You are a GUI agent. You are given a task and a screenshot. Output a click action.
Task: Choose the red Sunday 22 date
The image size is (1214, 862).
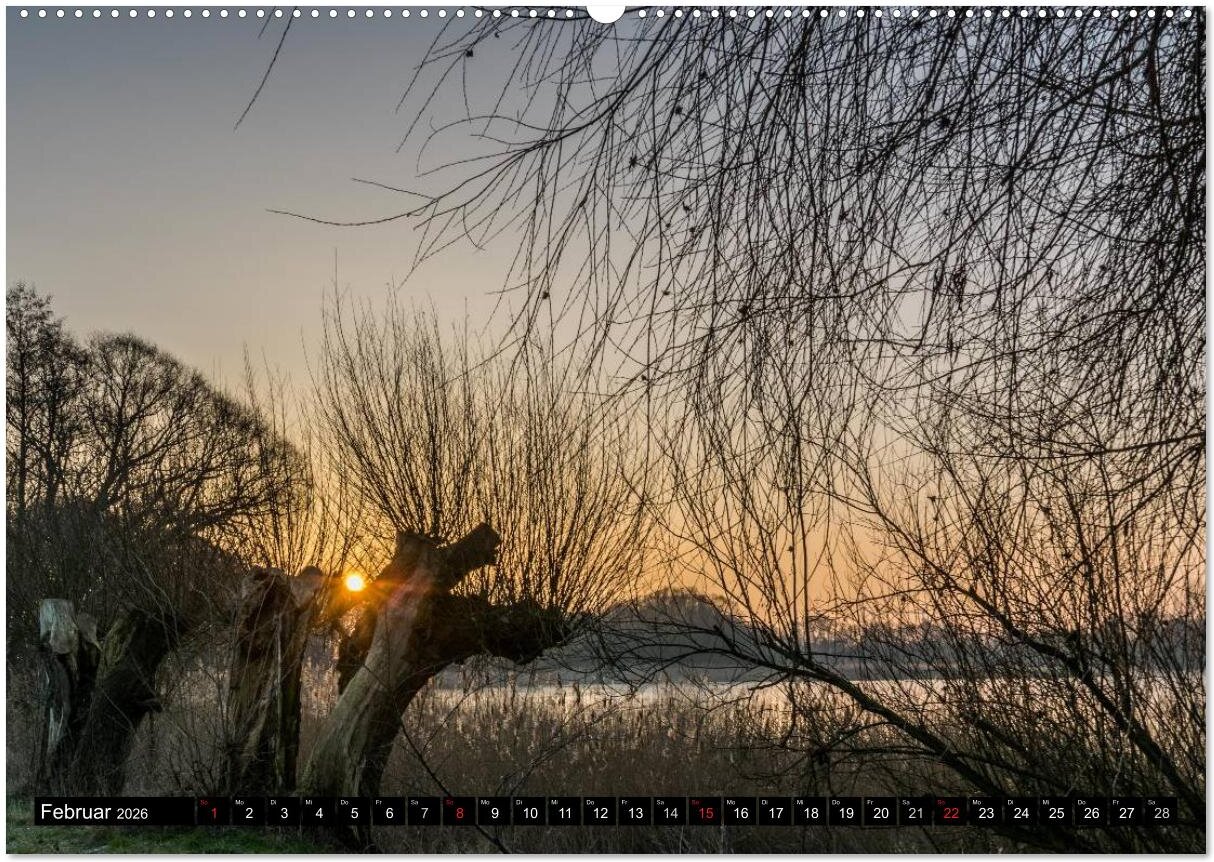(951, 812)
